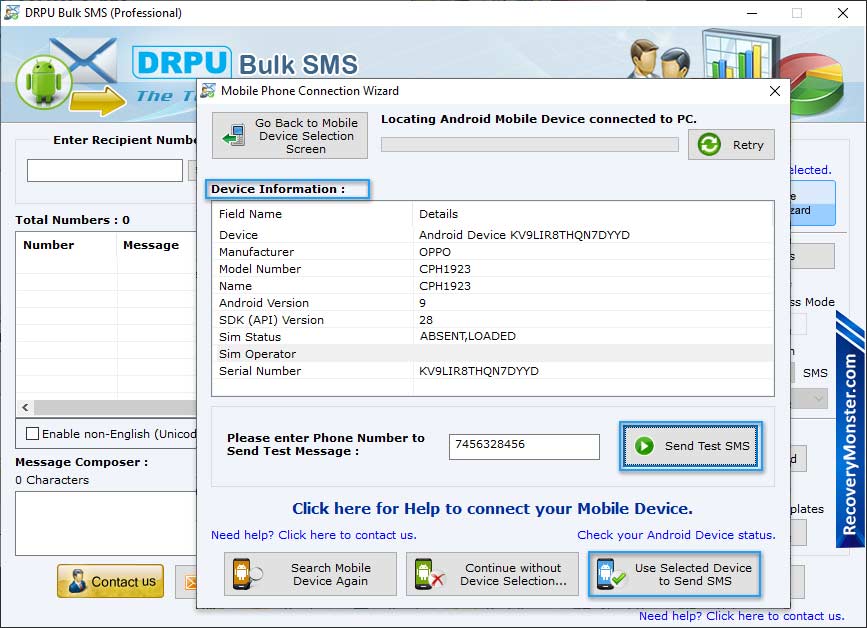Select the Name CPH1923 row
867x628 pixels.
pos(492,286)
